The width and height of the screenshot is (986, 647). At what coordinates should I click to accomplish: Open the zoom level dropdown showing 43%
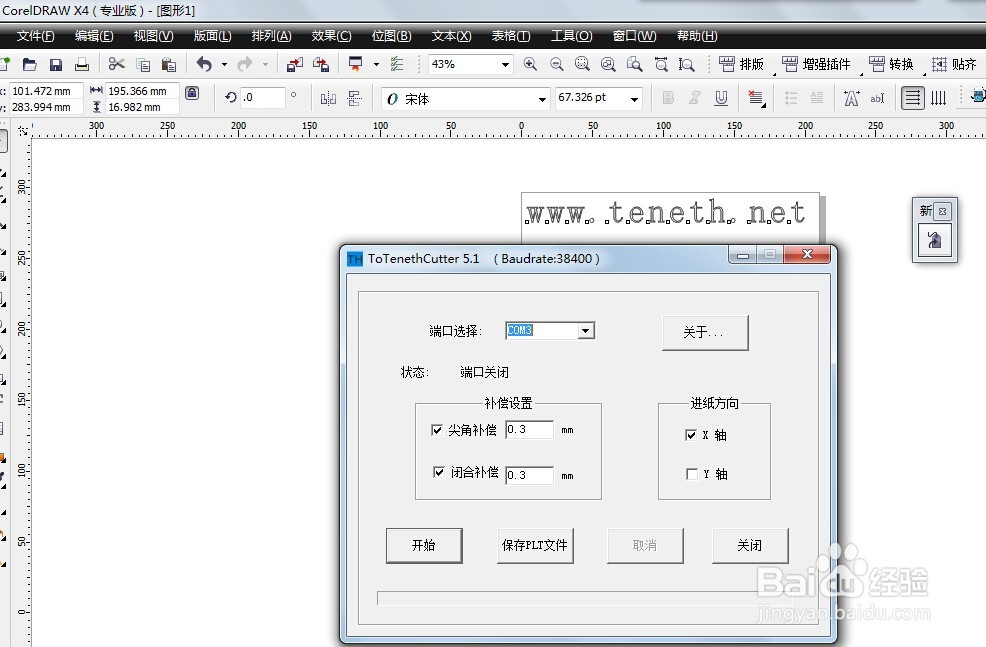click(x=506, y=63)
